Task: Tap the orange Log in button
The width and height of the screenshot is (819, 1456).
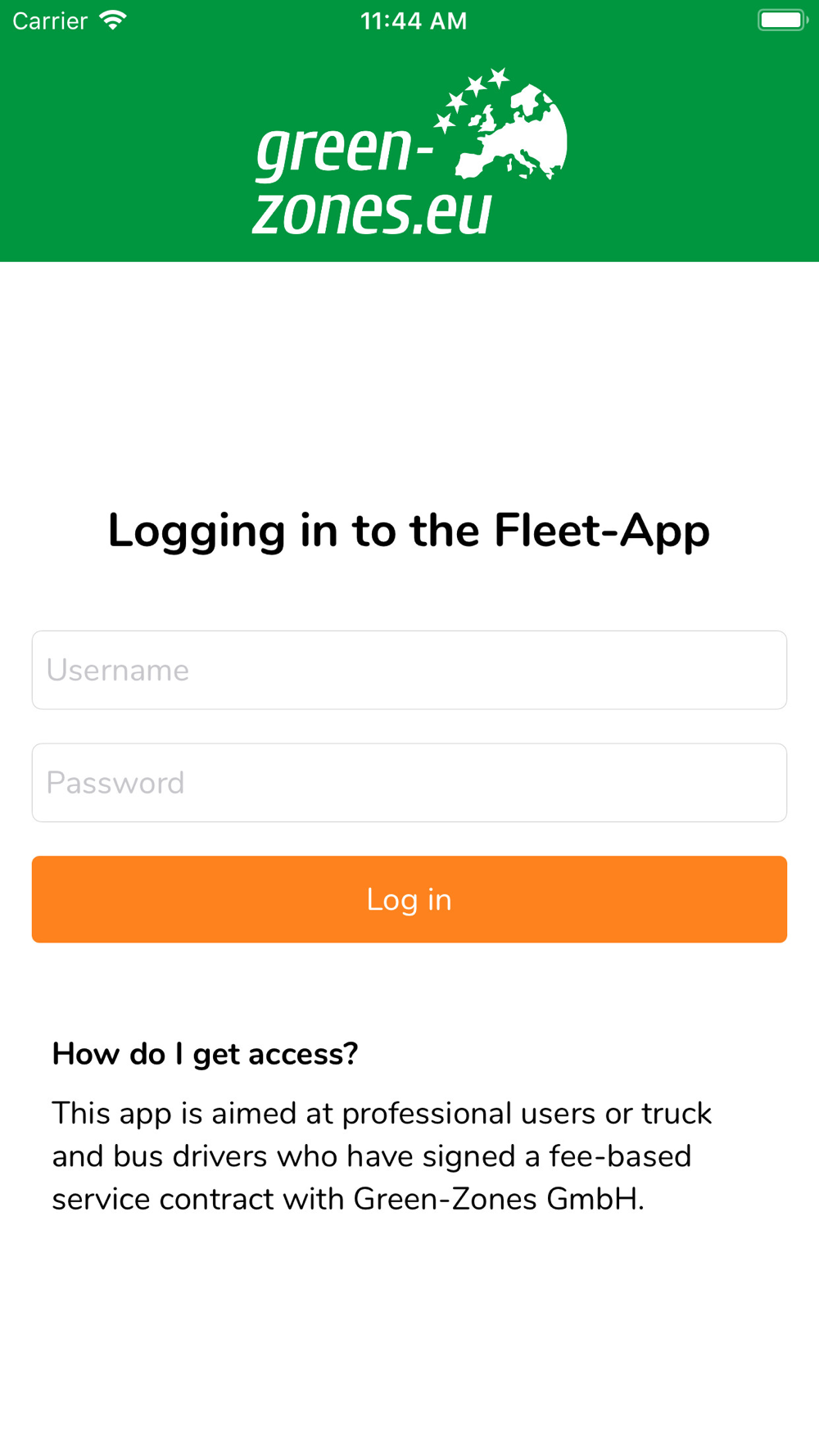Action: pos(409,899)
